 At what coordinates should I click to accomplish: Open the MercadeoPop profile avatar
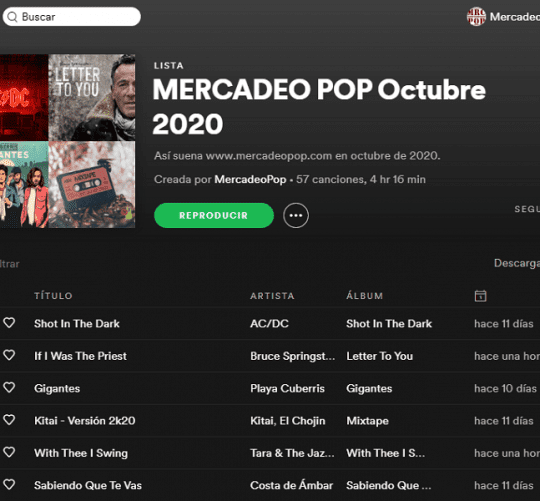click(476, 17)
